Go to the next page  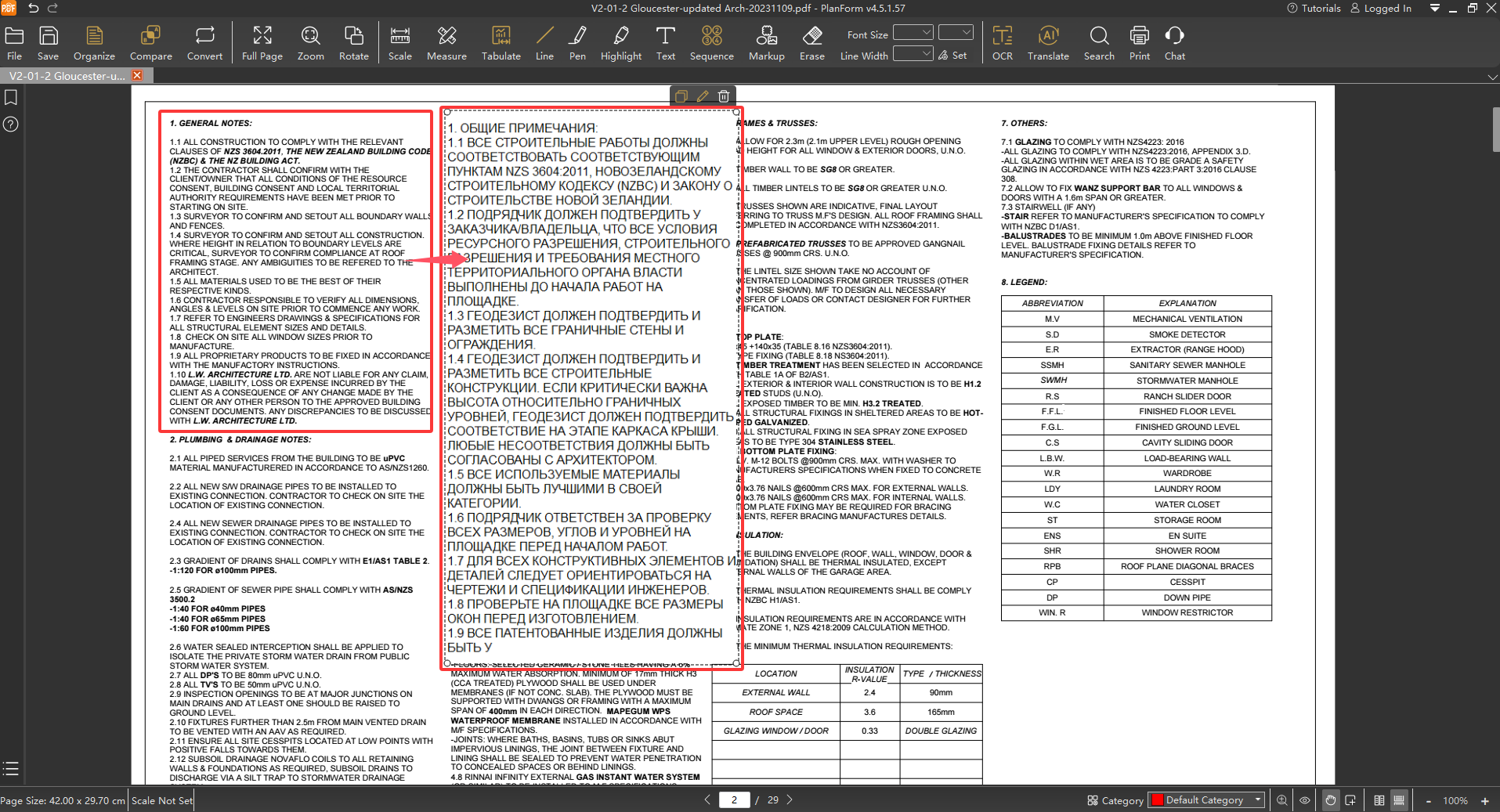tap(790, 799)
